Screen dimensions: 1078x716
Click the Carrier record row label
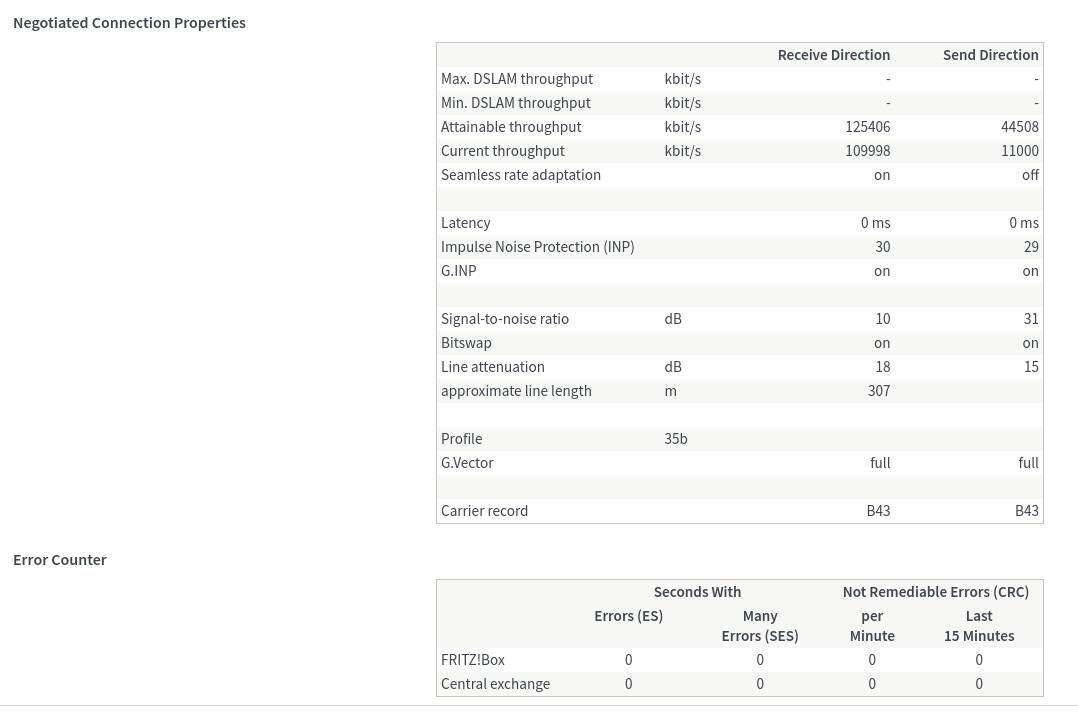[484, 511]
